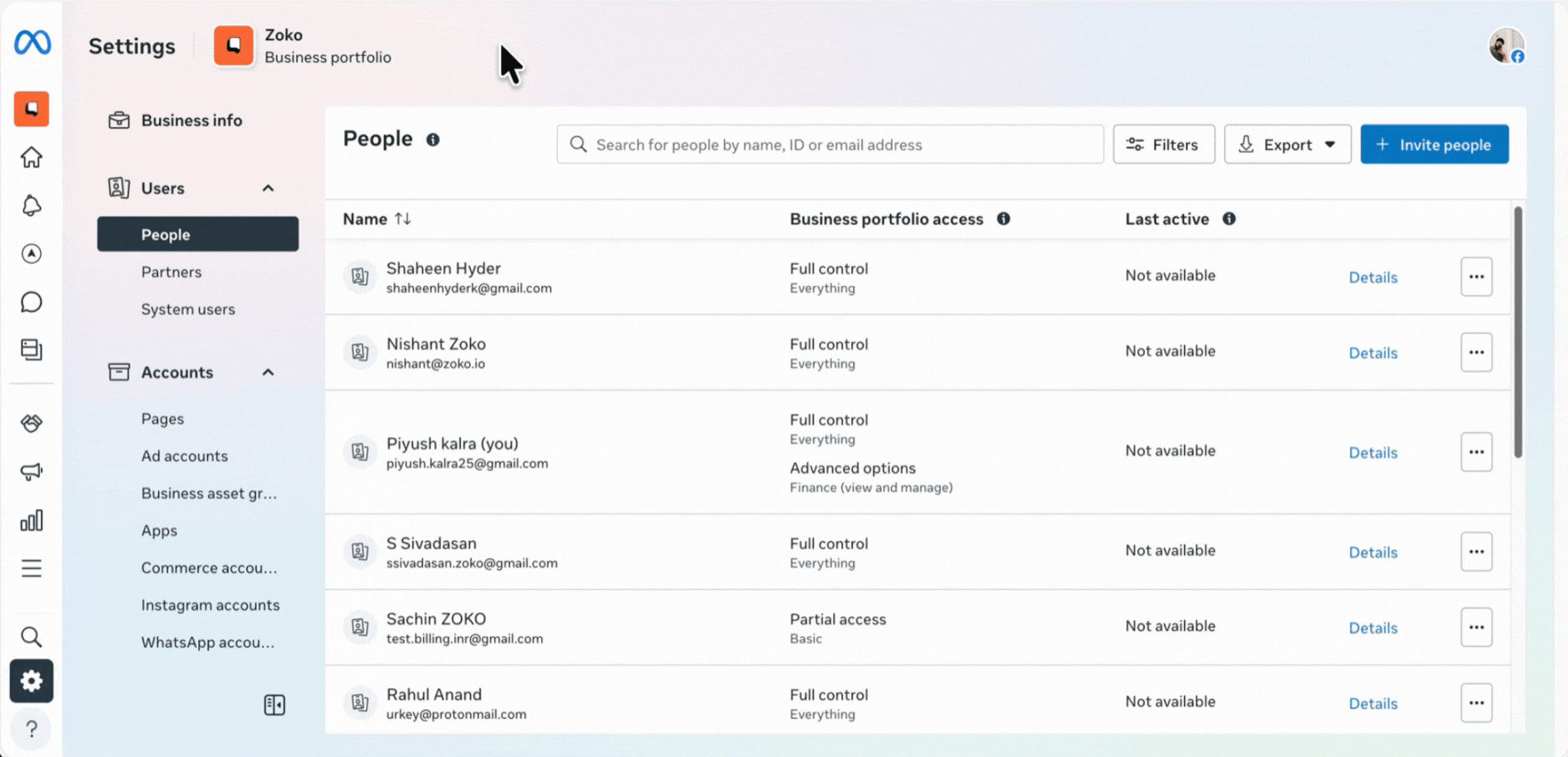Collapse the Users section chevron
The width and height of the screenshot is (1568, 757).
point(268,188)
